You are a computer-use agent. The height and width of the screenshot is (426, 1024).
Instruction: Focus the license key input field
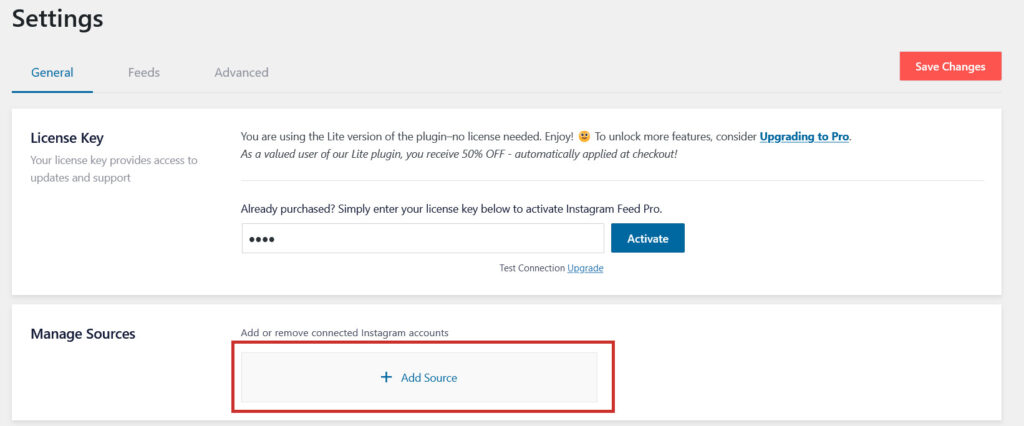pyautogui.click(x=423, y=238)
